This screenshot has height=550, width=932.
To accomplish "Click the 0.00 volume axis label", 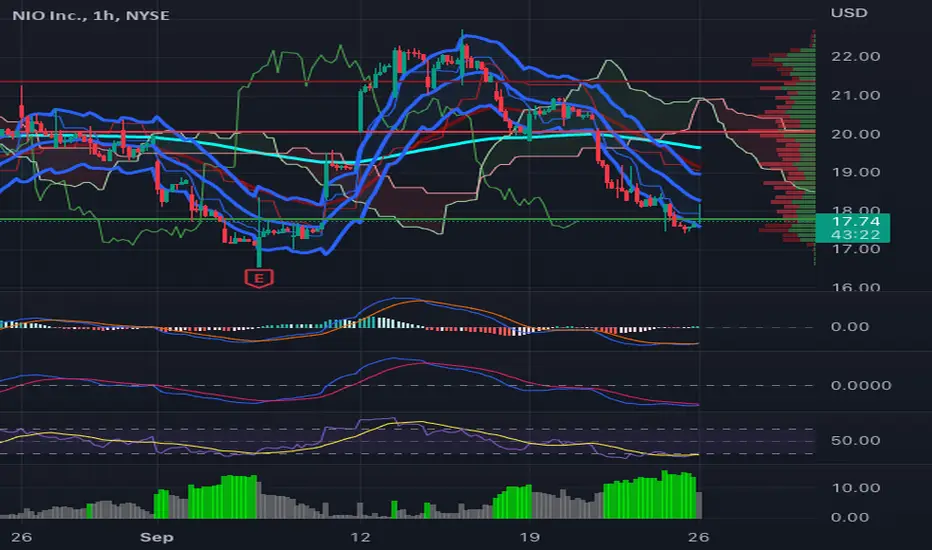I will click(x=850, y=517).
